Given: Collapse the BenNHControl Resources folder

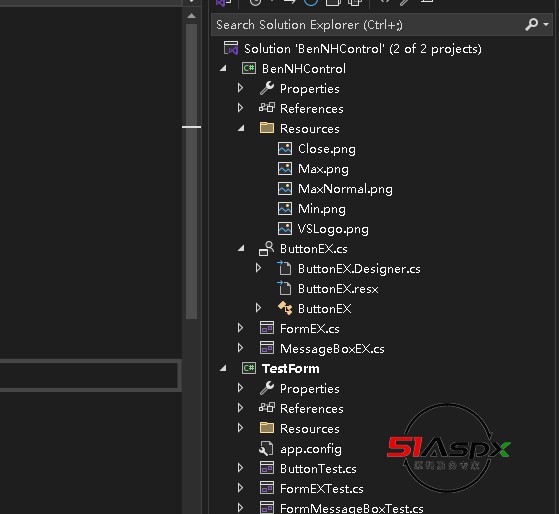Looking at the screenshot, I should click(241, 128).
